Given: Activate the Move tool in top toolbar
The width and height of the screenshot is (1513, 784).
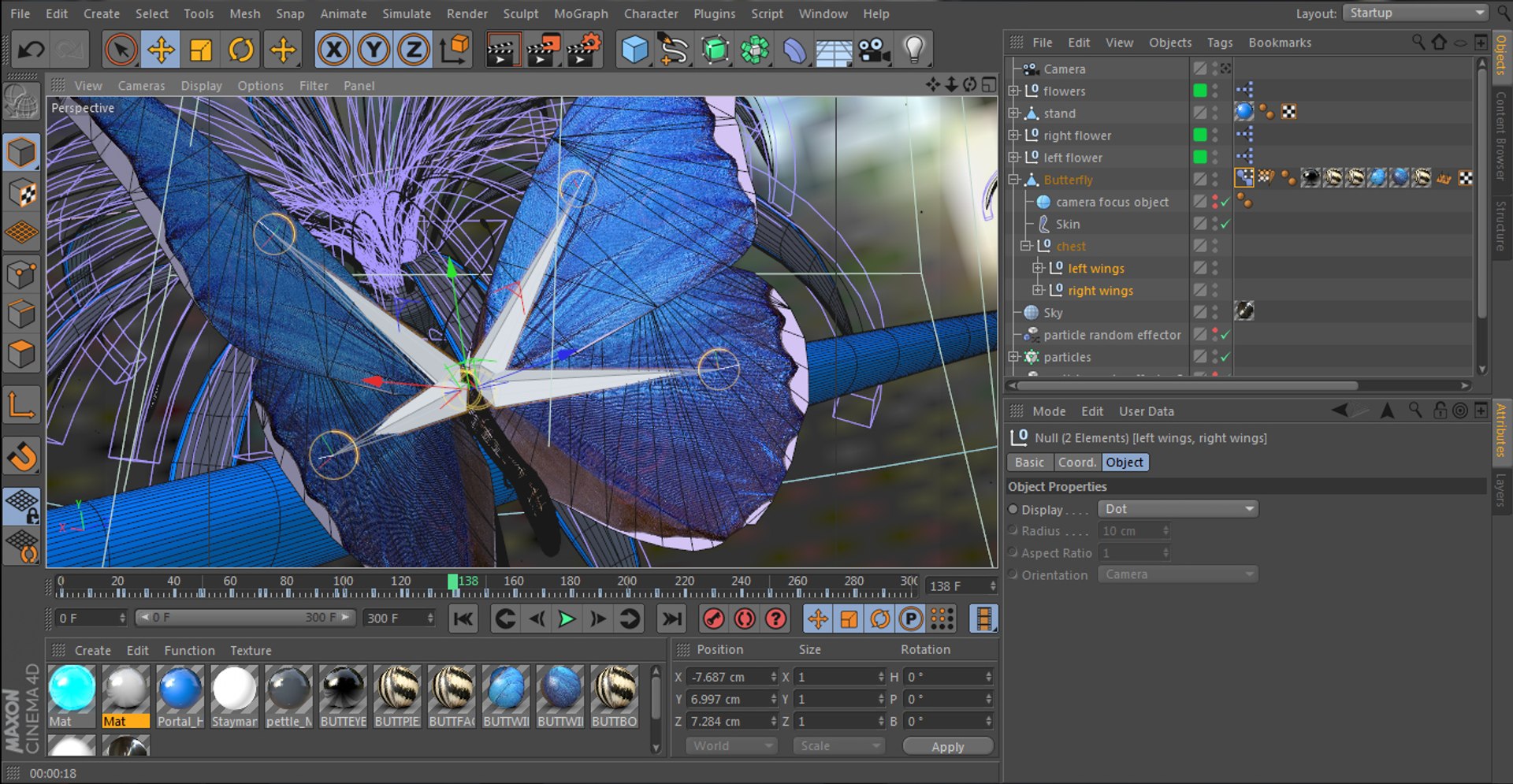Looking at the screenshot, I should (x=161, y=50).
